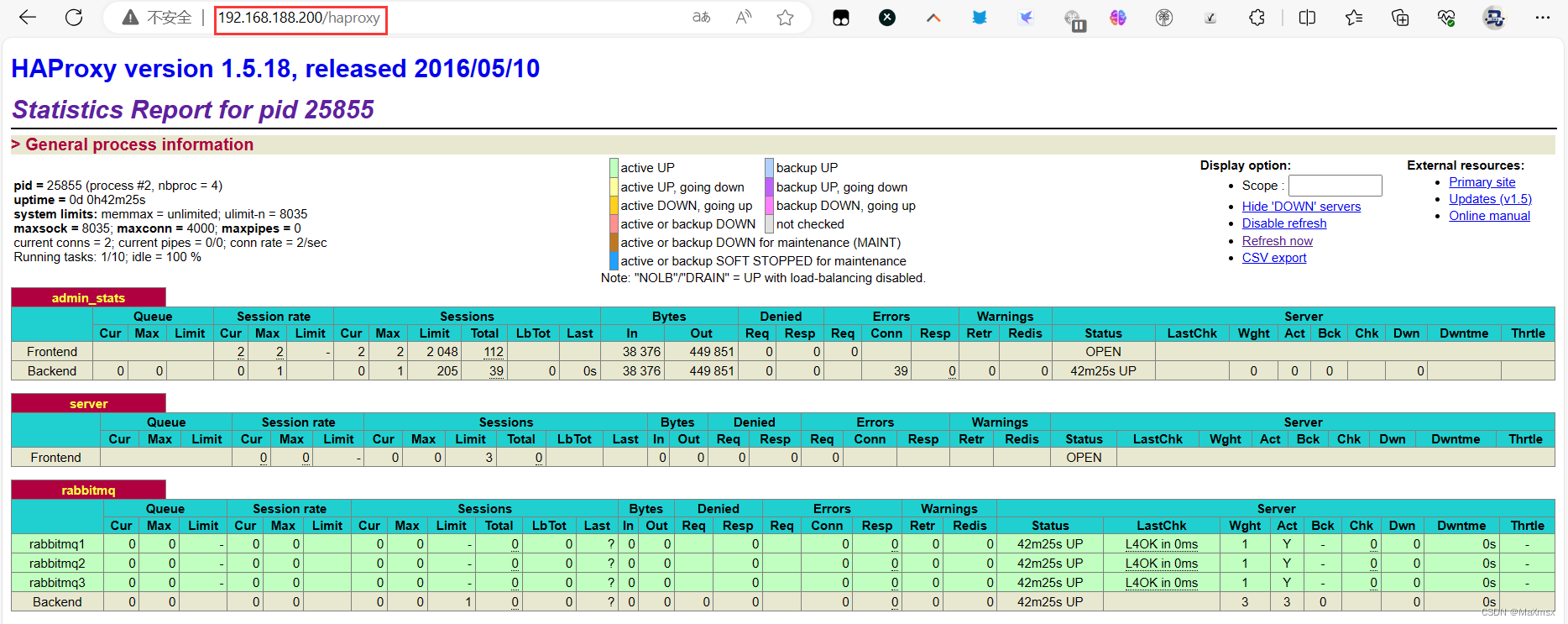Click Statistics Report for pid 25855 heading
The width and height of the screenshot is (1568, 624).
click(193, 109)
